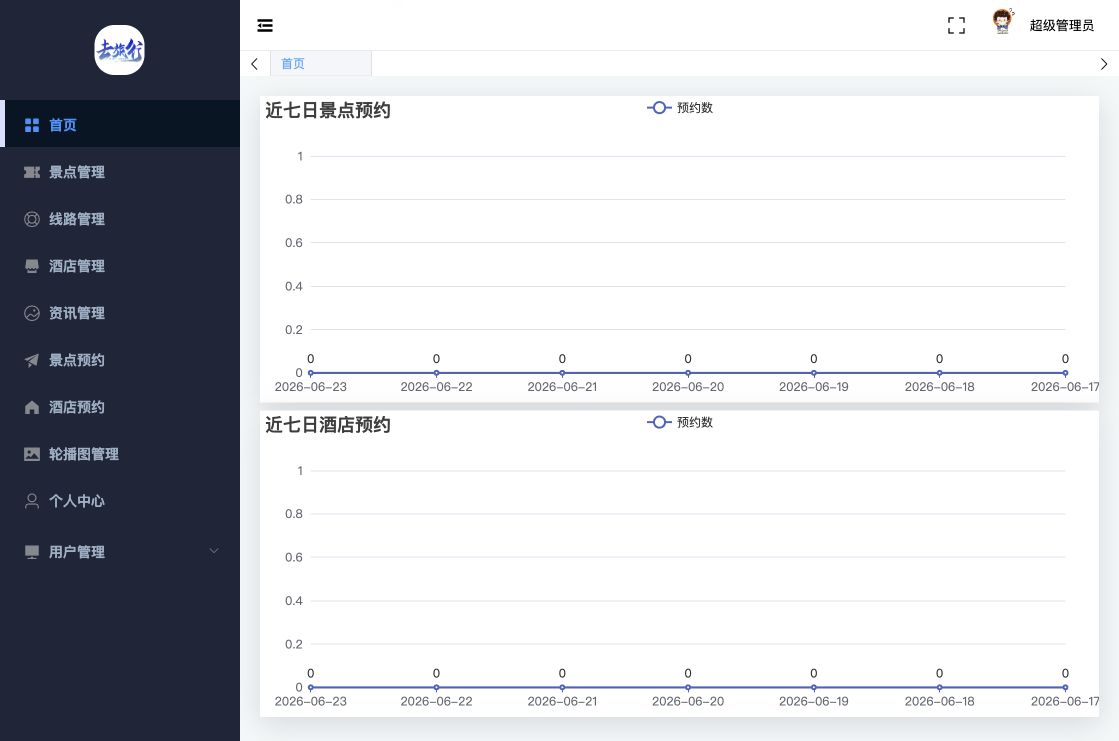The image size is (1119, 741).
Task: Open the 用户管理 submenu label
Action: coord(77,552)
